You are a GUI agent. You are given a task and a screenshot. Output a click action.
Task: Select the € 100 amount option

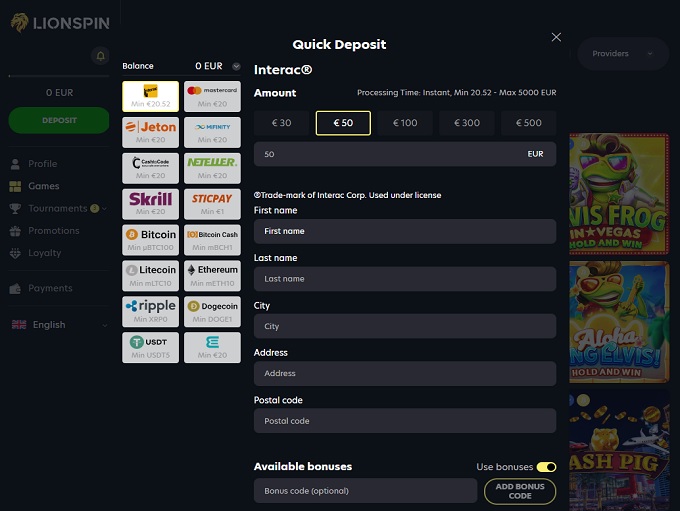click(405, 123)
